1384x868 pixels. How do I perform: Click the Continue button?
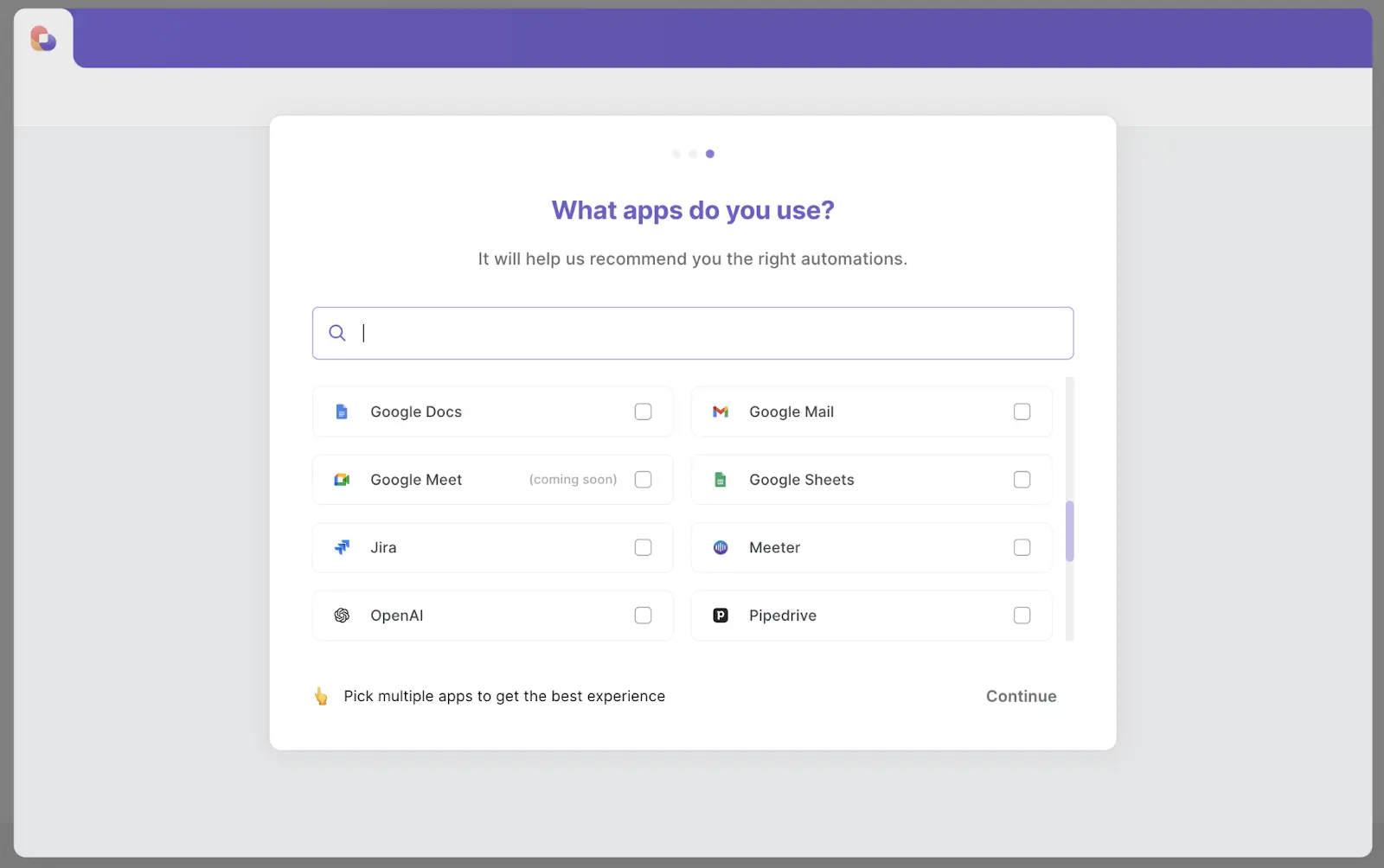point(1022,696)
